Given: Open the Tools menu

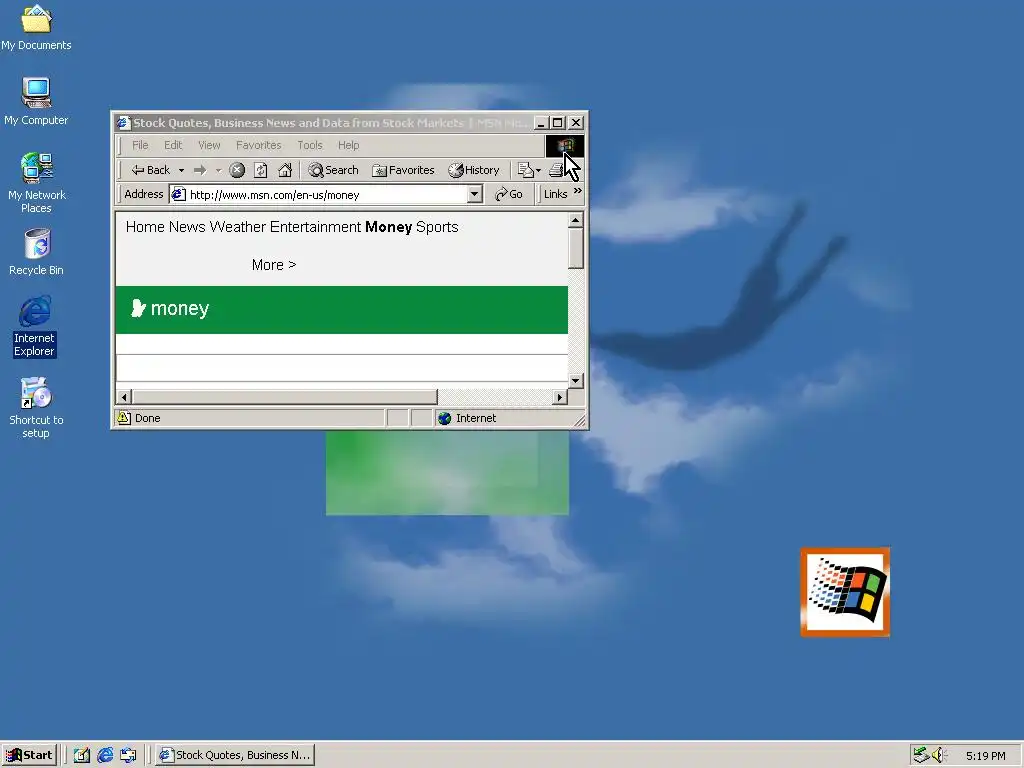Looking at the screenshot, I should 310,145.
